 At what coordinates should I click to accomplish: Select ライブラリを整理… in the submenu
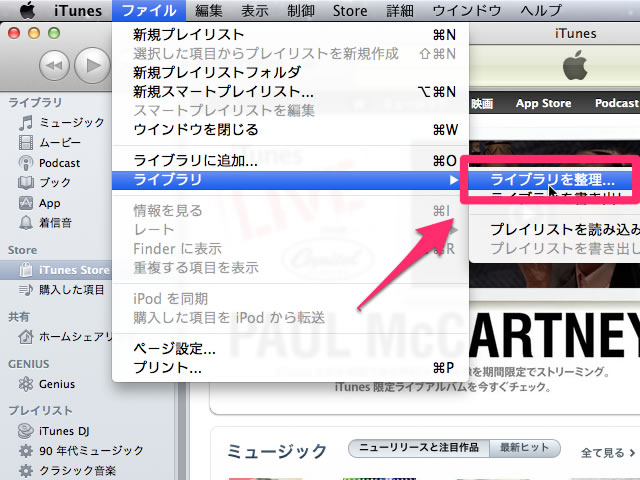553,180
